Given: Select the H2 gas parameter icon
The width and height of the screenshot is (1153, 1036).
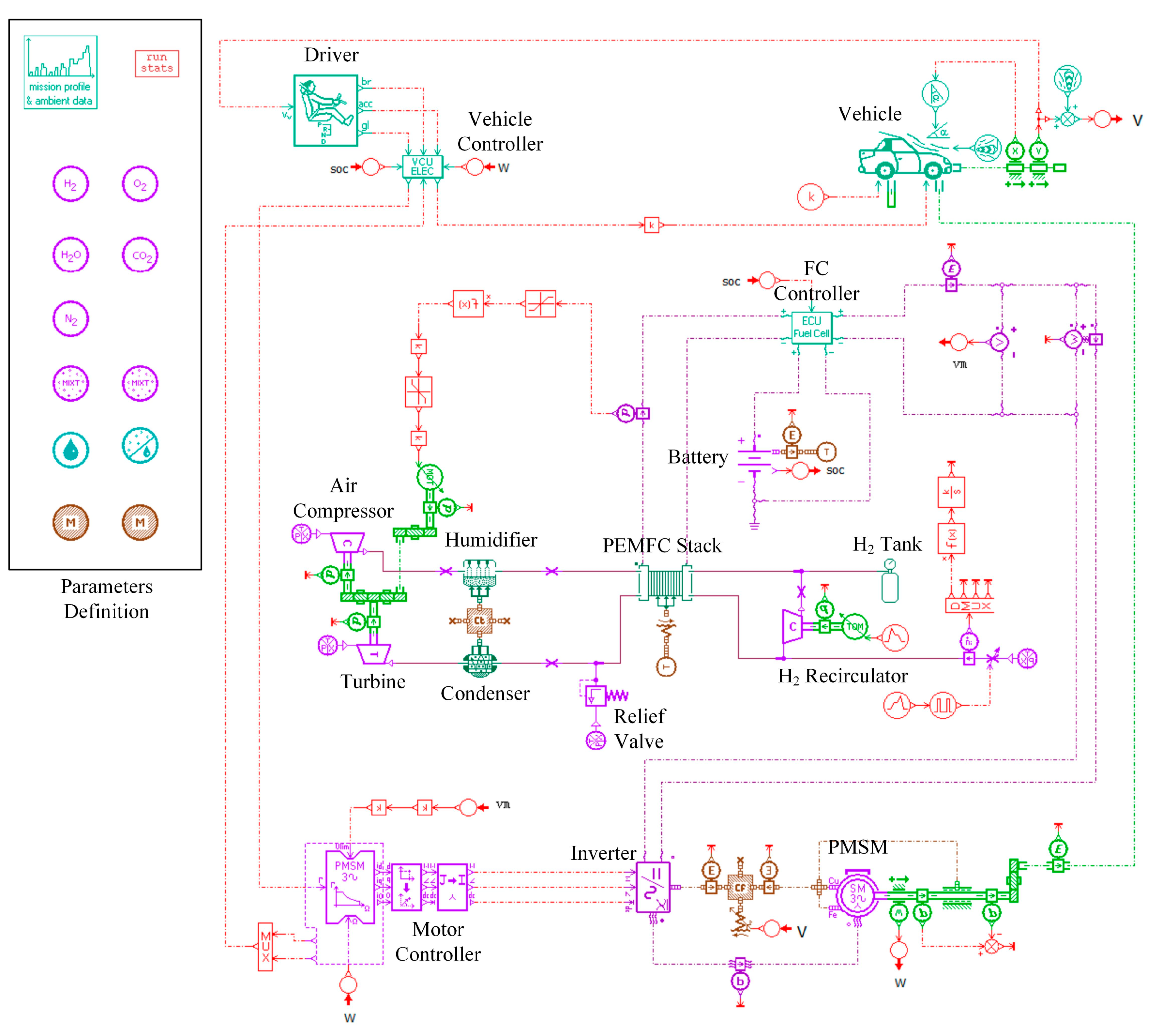Looking at the screenshot, I should click(71, 184).
